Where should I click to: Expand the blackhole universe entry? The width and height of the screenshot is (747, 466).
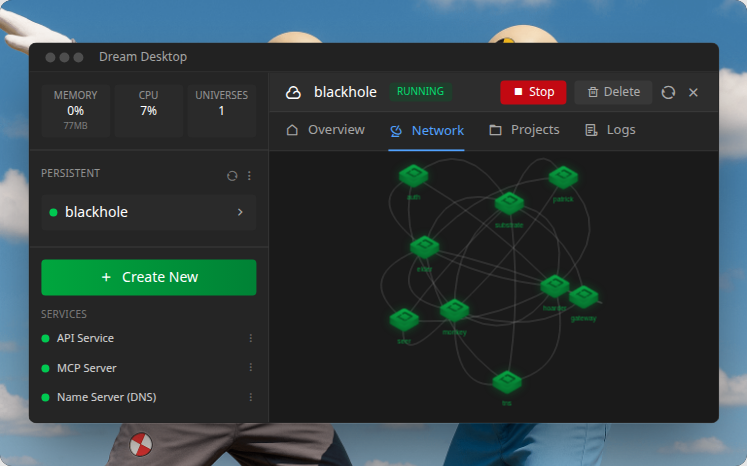pyautogui.click(x=149, y=213)
